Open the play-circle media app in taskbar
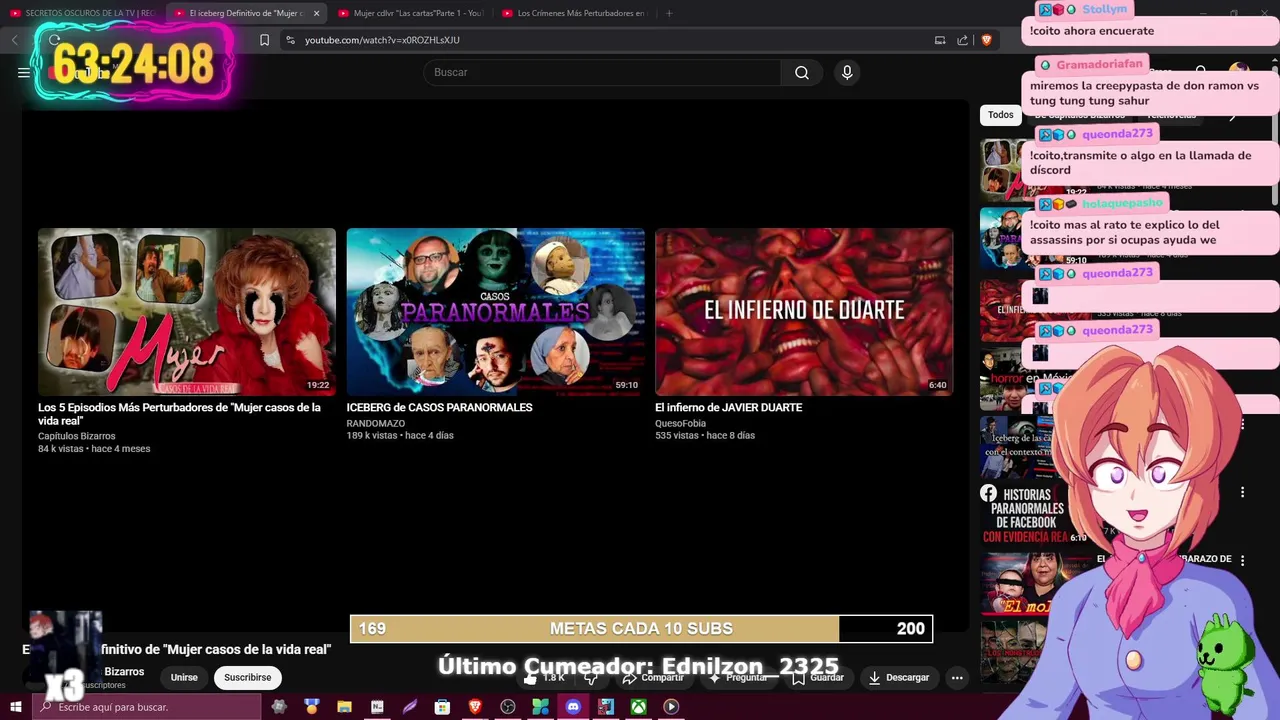 pyautogui.click(x=671, y=707)
